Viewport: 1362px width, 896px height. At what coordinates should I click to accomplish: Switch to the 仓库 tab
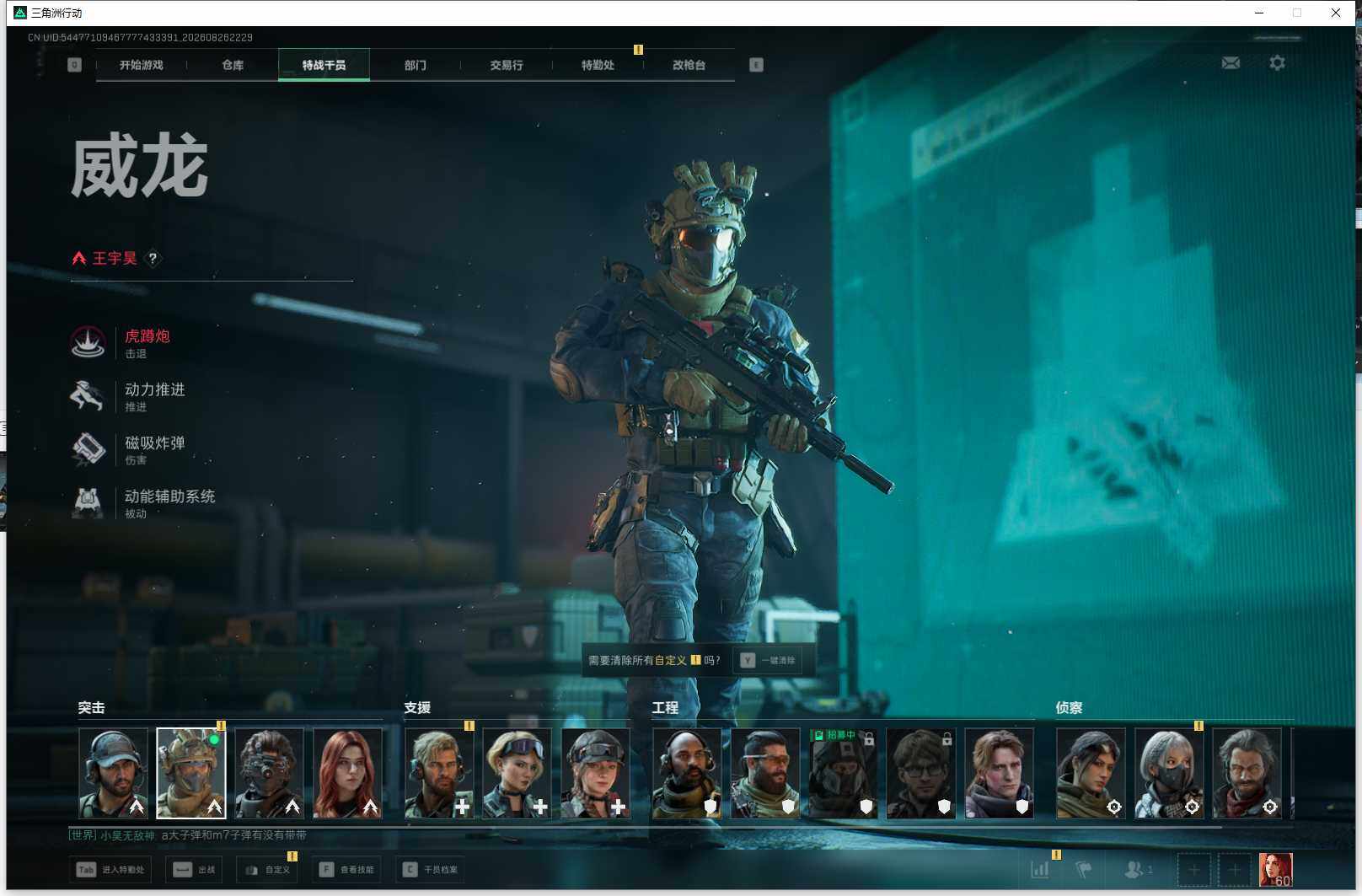(x=233, y=65)
